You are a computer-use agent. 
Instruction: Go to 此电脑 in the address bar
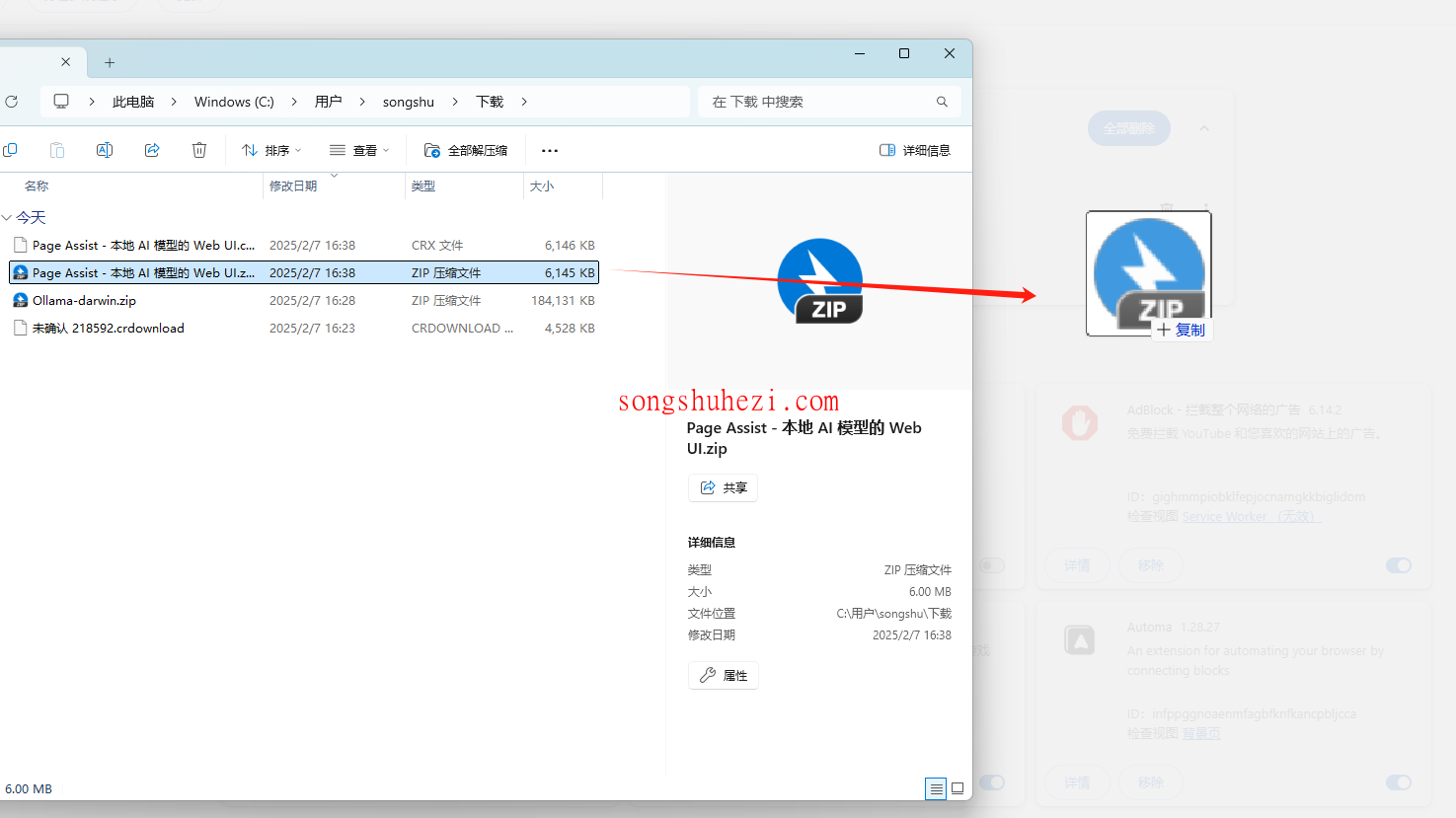coord(133,102)
